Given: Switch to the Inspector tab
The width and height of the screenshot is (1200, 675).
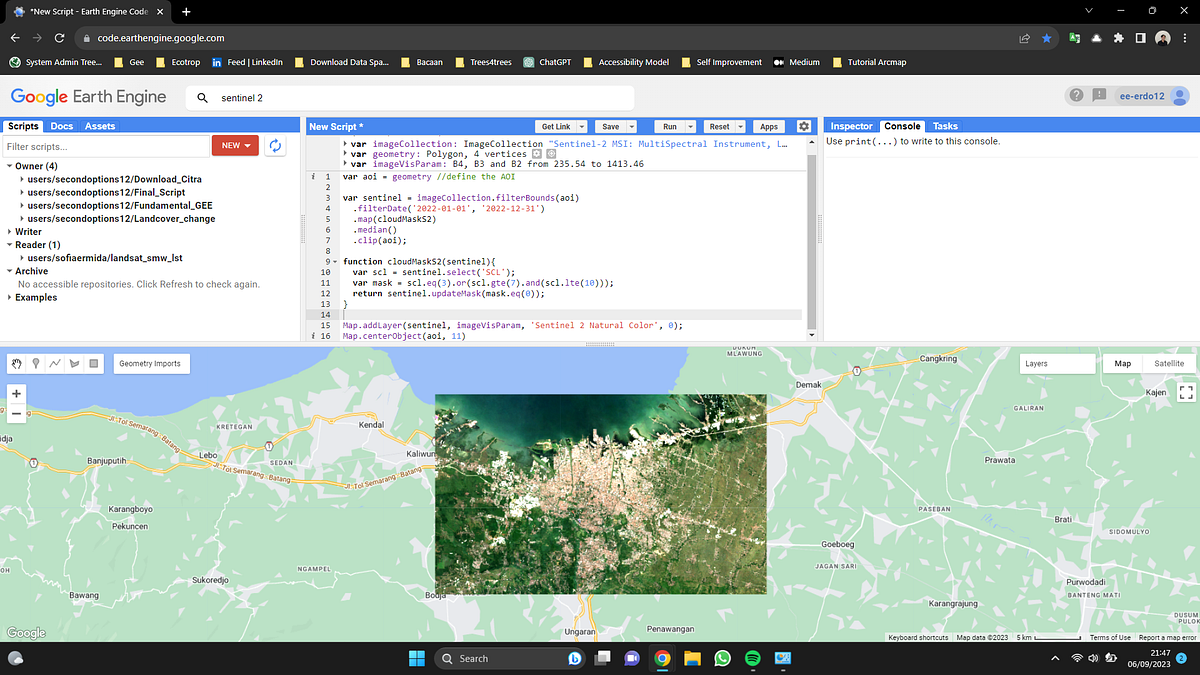Looking at the screenshot, I should 850,126.
